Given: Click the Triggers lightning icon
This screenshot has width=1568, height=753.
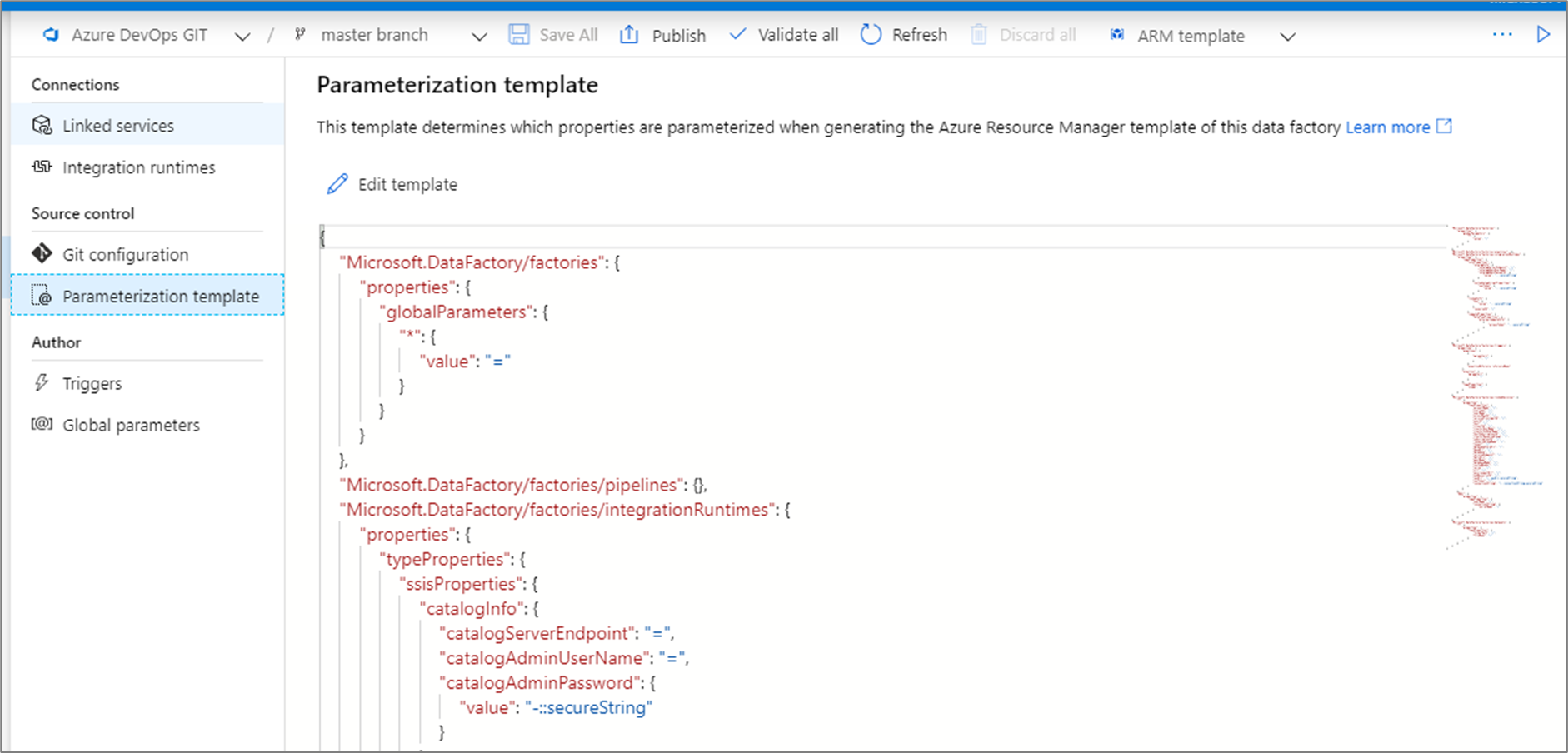Looking at the screenshot, I should (42, 382).
